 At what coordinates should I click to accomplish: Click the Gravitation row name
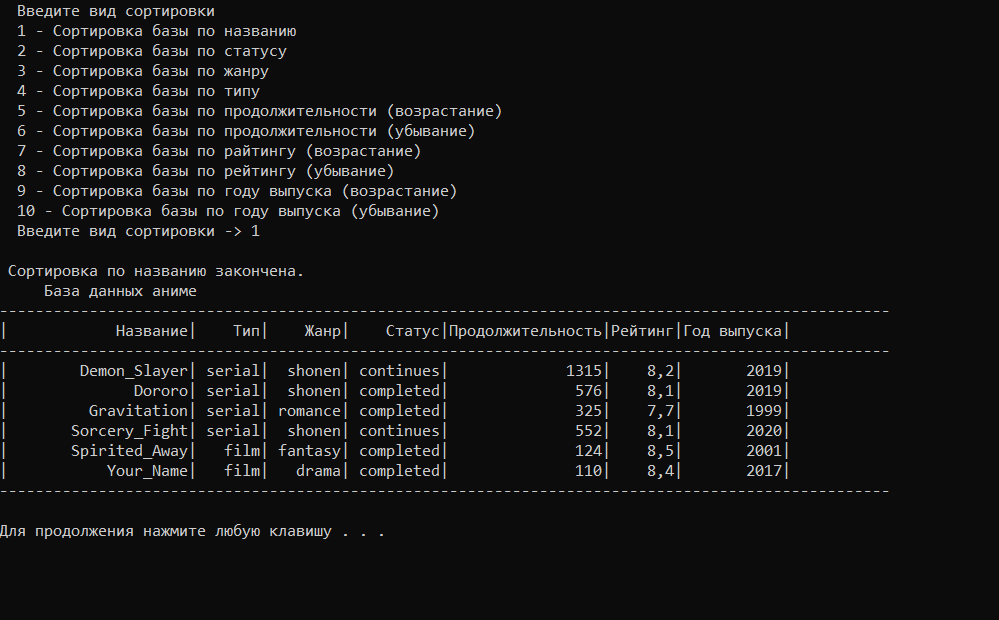pyautogui.click(x=138, y=411)
